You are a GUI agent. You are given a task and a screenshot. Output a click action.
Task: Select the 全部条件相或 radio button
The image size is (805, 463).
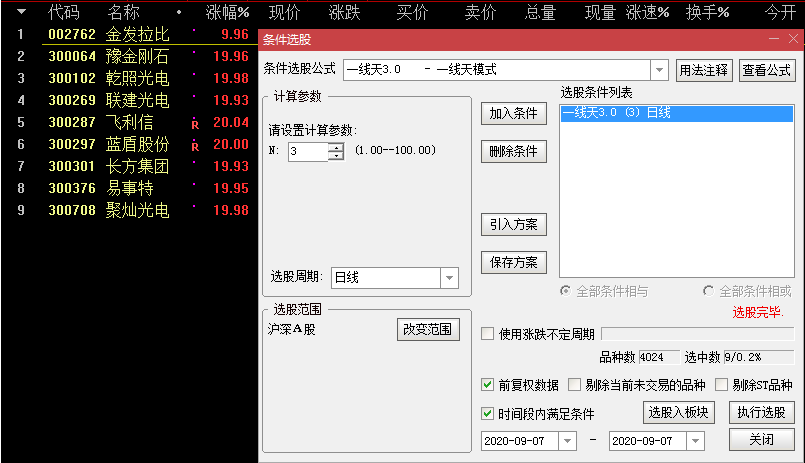point(708,291)
